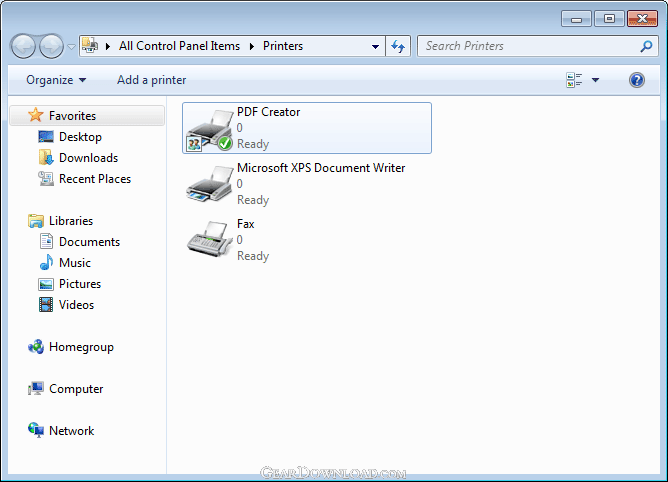Click the Downloads folder icon
This screenshot has height=482, width=668.
coord(46,158)
